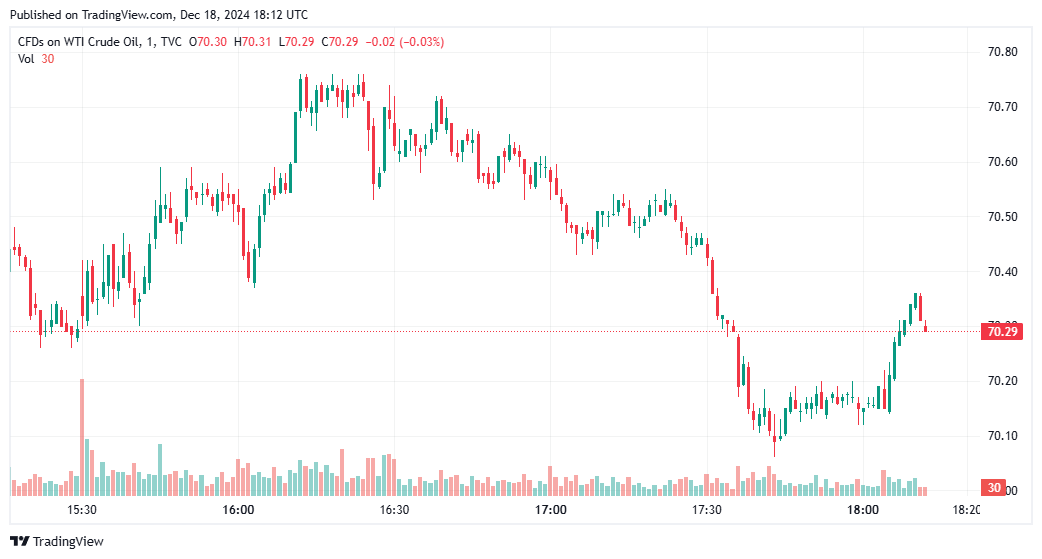Click the Published on TradingView.com header text
The width and height of the screenshot is (1042, 559).
click(158, 15)
